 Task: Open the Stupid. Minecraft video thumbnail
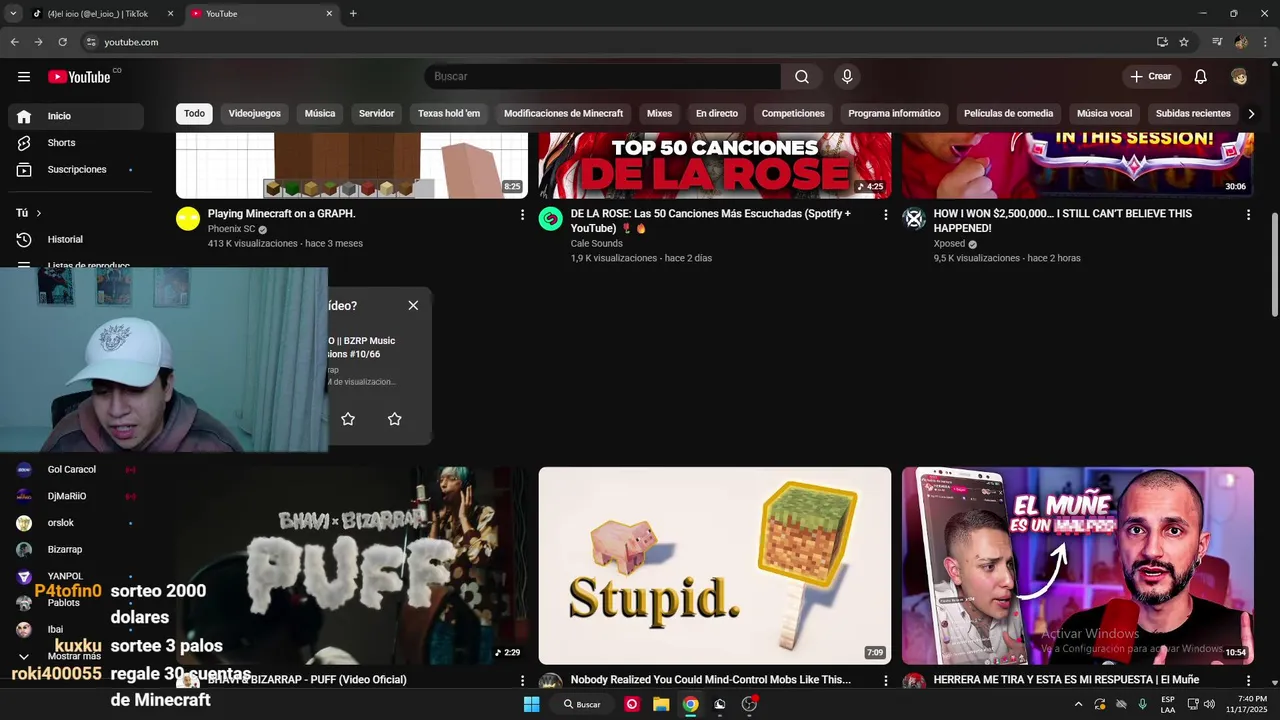tap(715, 566)
